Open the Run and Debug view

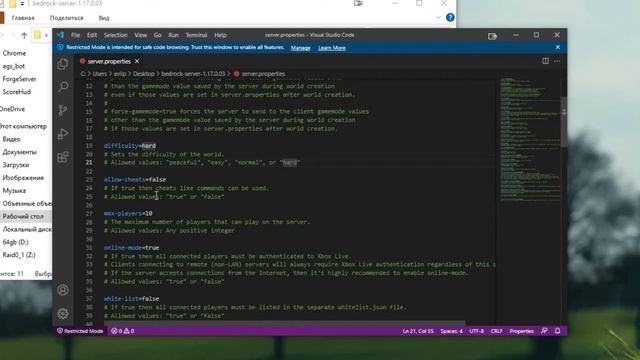[62, 134]
